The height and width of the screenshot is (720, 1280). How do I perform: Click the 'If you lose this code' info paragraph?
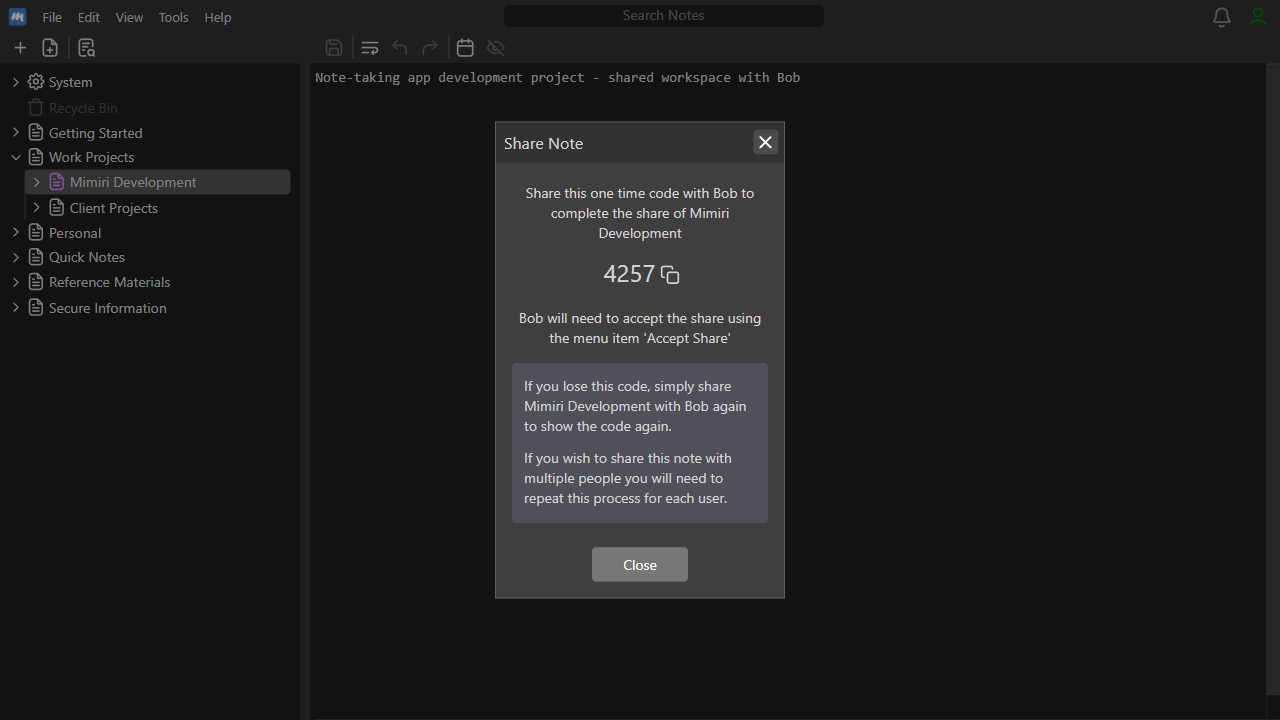point(635,406)
